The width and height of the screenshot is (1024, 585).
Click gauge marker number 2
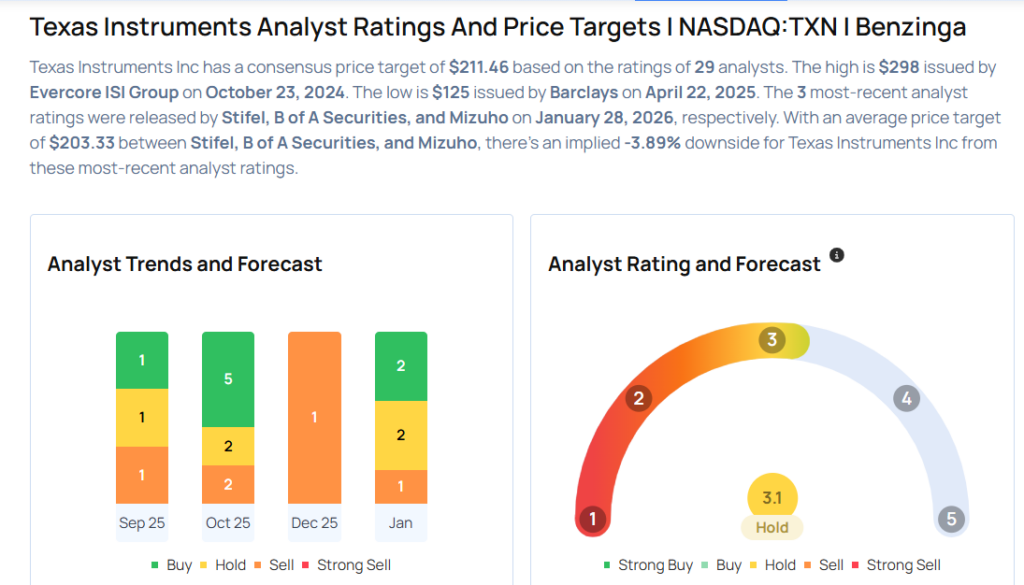tap(638, 399)
